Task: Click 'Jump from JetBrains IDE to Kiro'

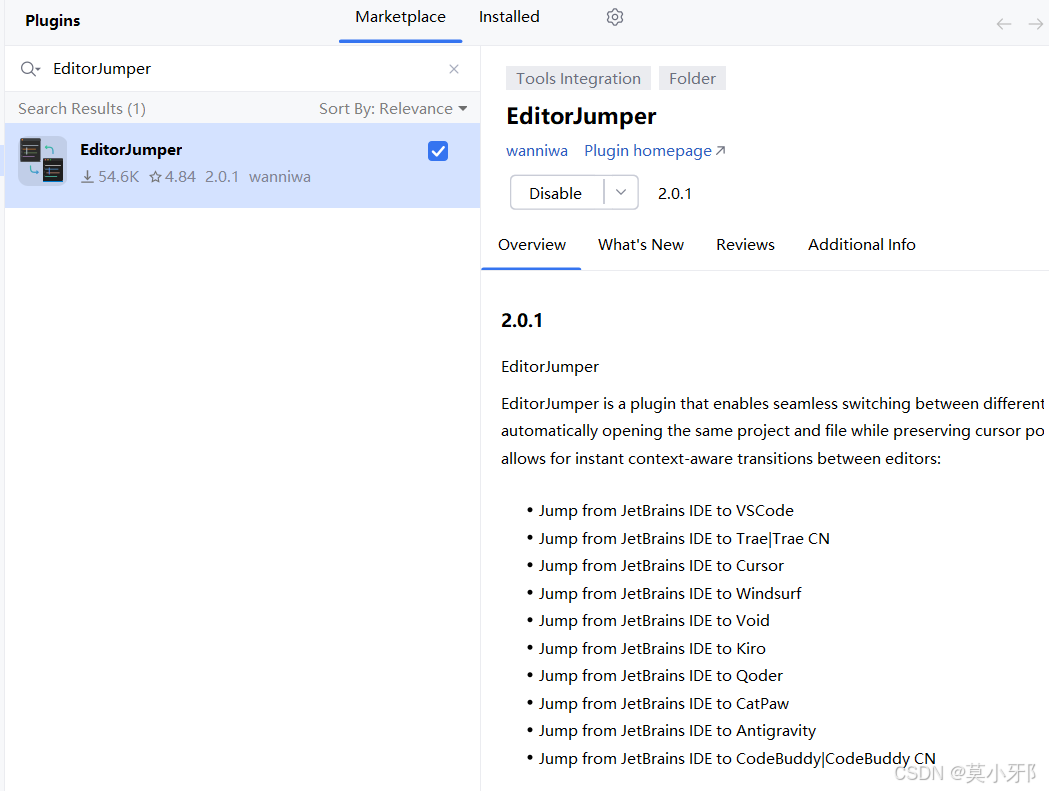Action: coord(652,648)
